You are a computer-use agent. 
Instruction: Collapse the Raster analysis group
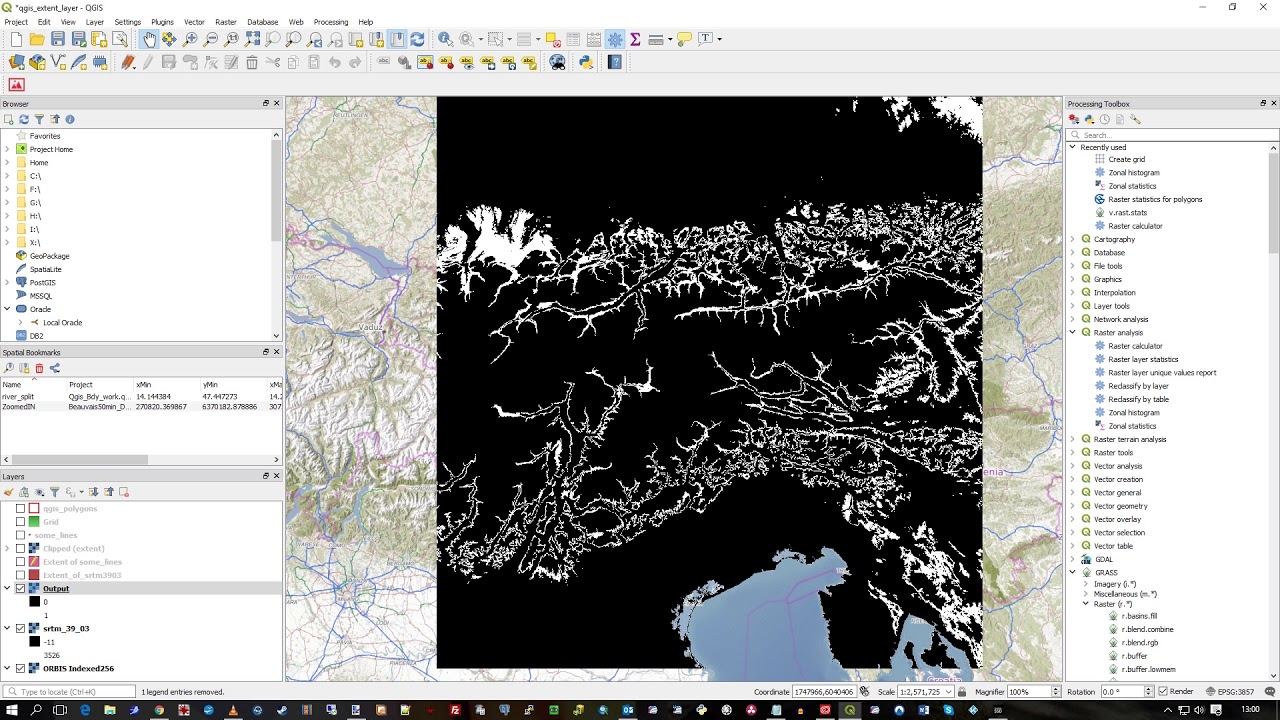[1073, 332]
